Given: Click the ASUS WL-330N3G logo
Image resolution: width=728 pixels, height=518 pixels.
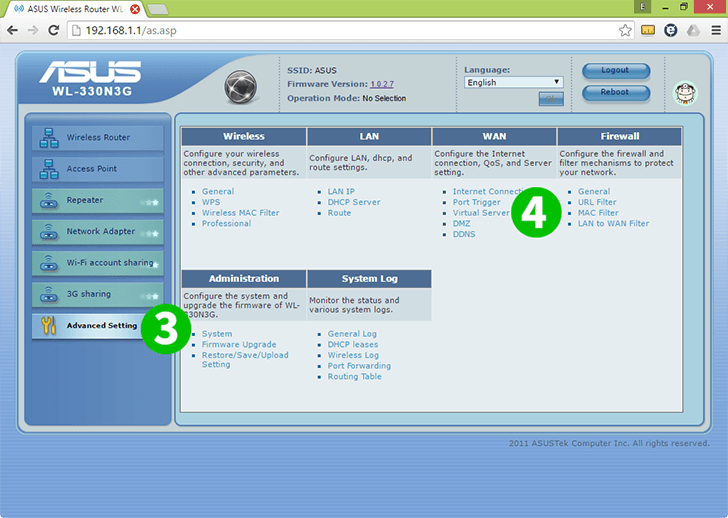Looking at the screenshot, I should 91,78.
